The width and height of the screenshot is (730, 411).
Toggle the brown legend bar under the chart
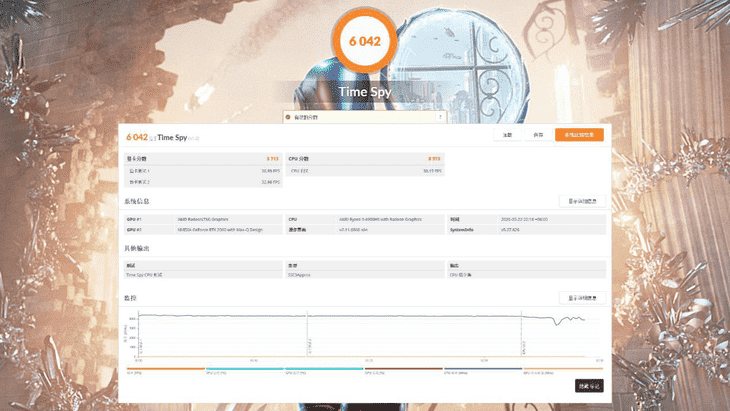pyautogui.click(x=404, y=369)
